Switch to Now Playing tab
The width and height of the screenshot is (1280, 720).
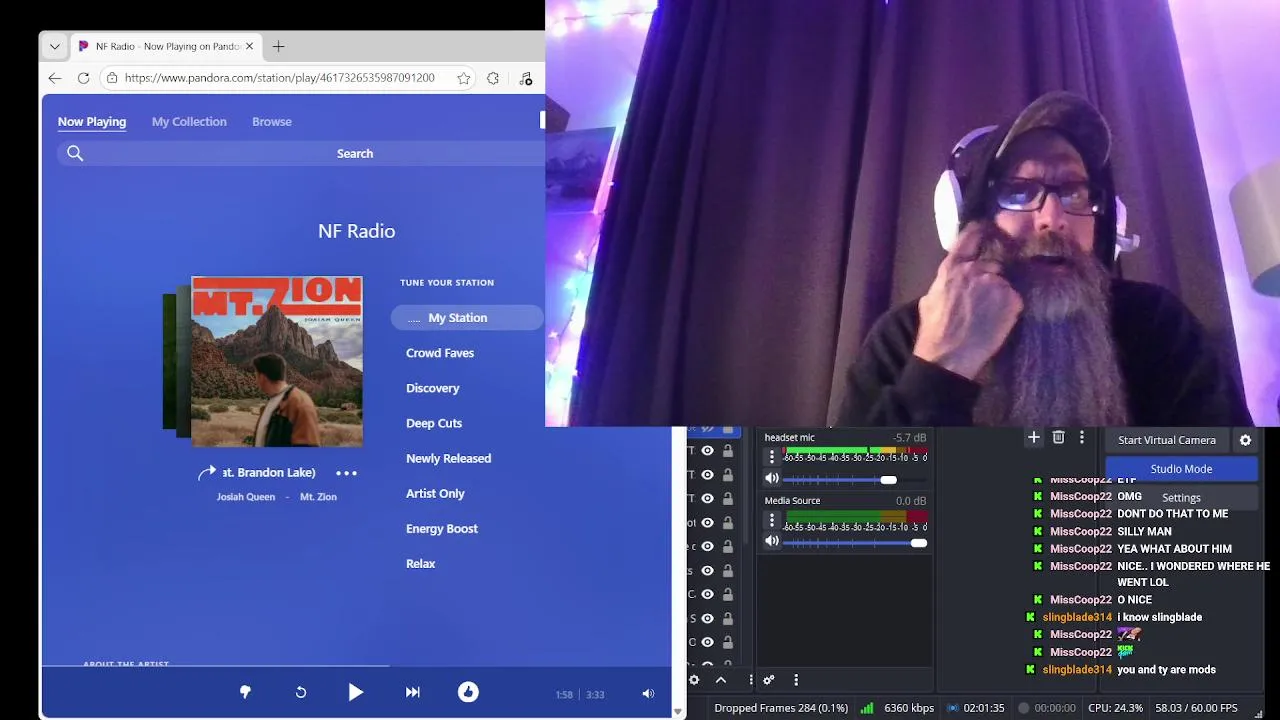(x=92, y=121)
